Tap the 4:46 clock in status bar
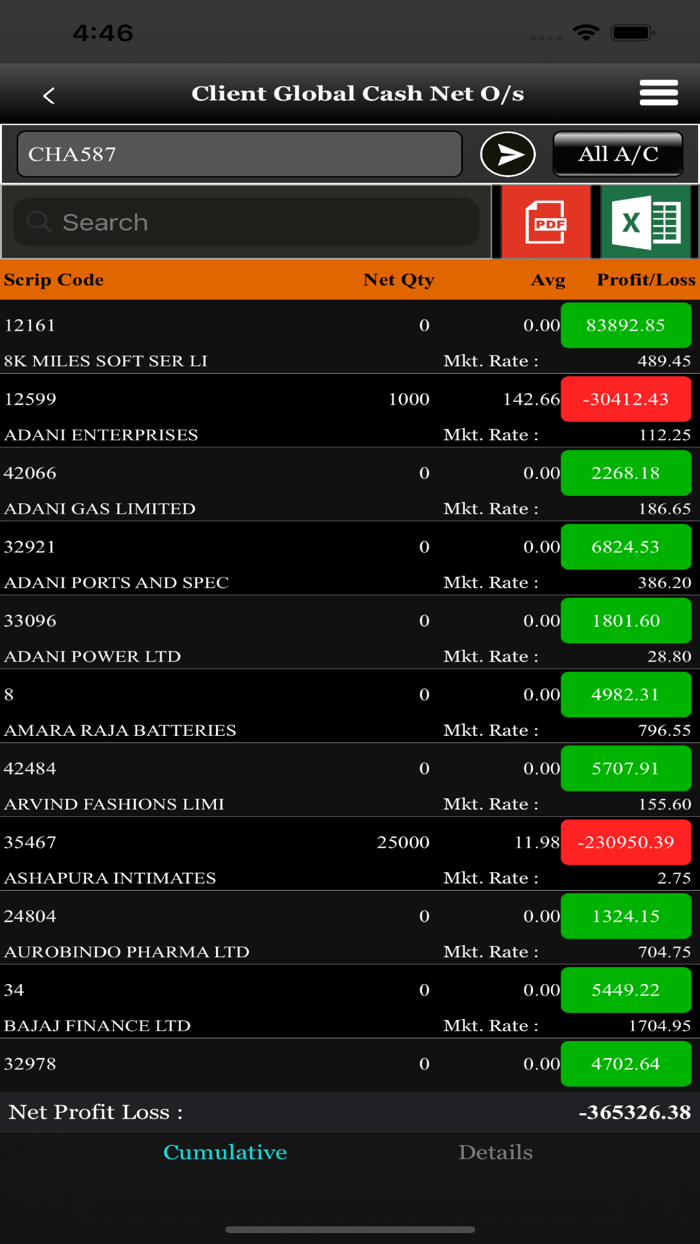Image resolution: width=700 pixels, height=1244 pixels. (x=102, y=33)
